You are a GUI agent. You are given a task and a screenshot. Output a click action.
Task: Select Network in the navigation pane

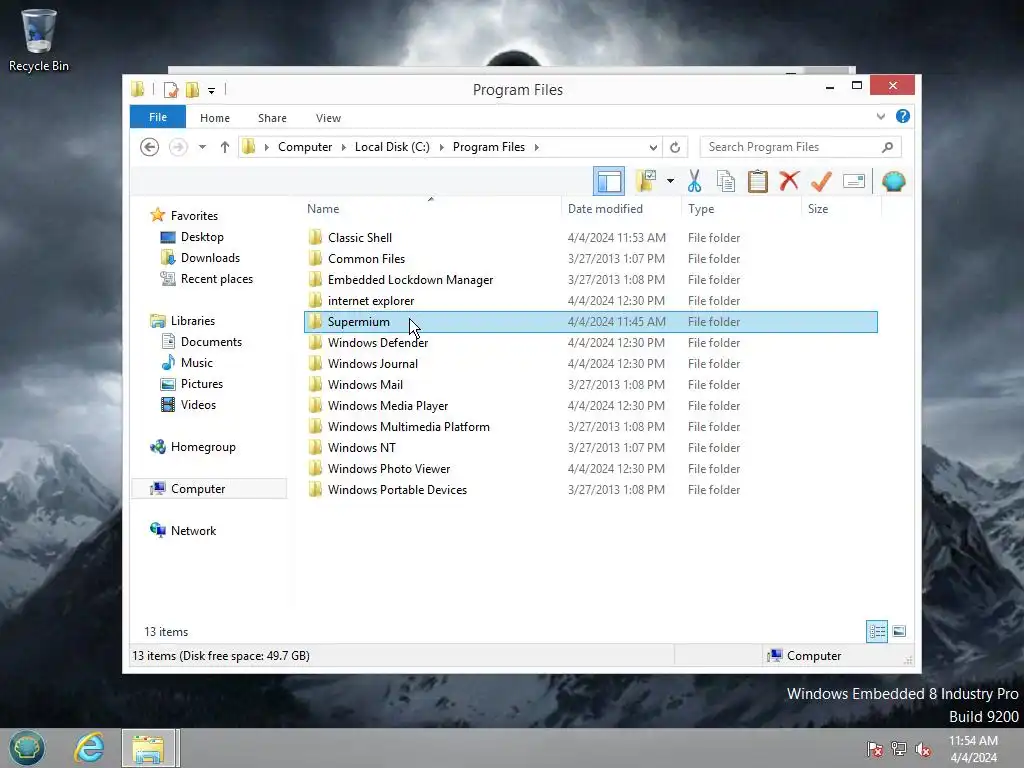[x=193, y=531]
